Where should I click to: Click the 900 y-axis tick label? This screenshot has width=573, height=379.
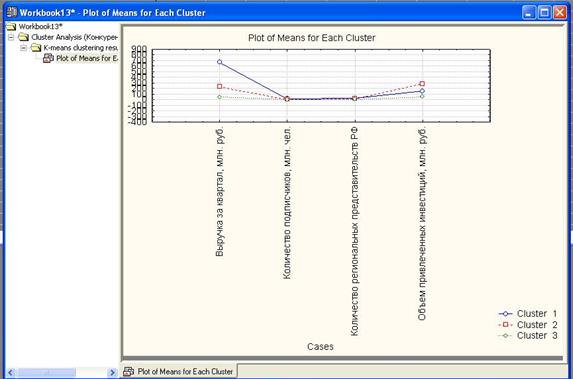pyautogui.click(x=140, y=49)
